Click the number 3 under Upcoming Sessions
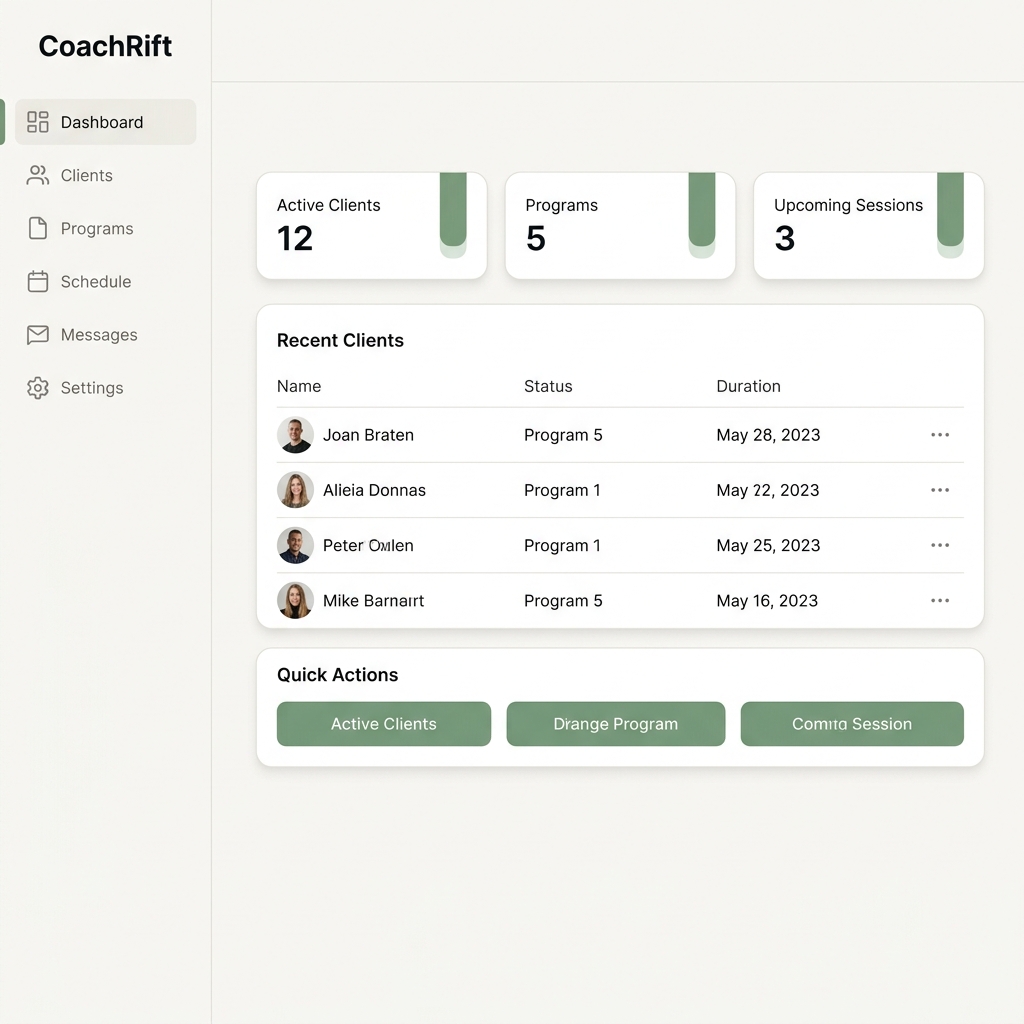This screenshot has width=1024, height=1024. pyautogui.click(x=785, y=238)
